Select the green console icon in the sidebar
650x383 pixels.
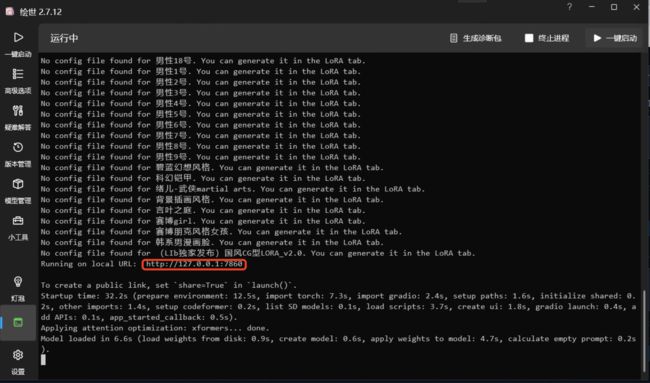click(18, 322)
